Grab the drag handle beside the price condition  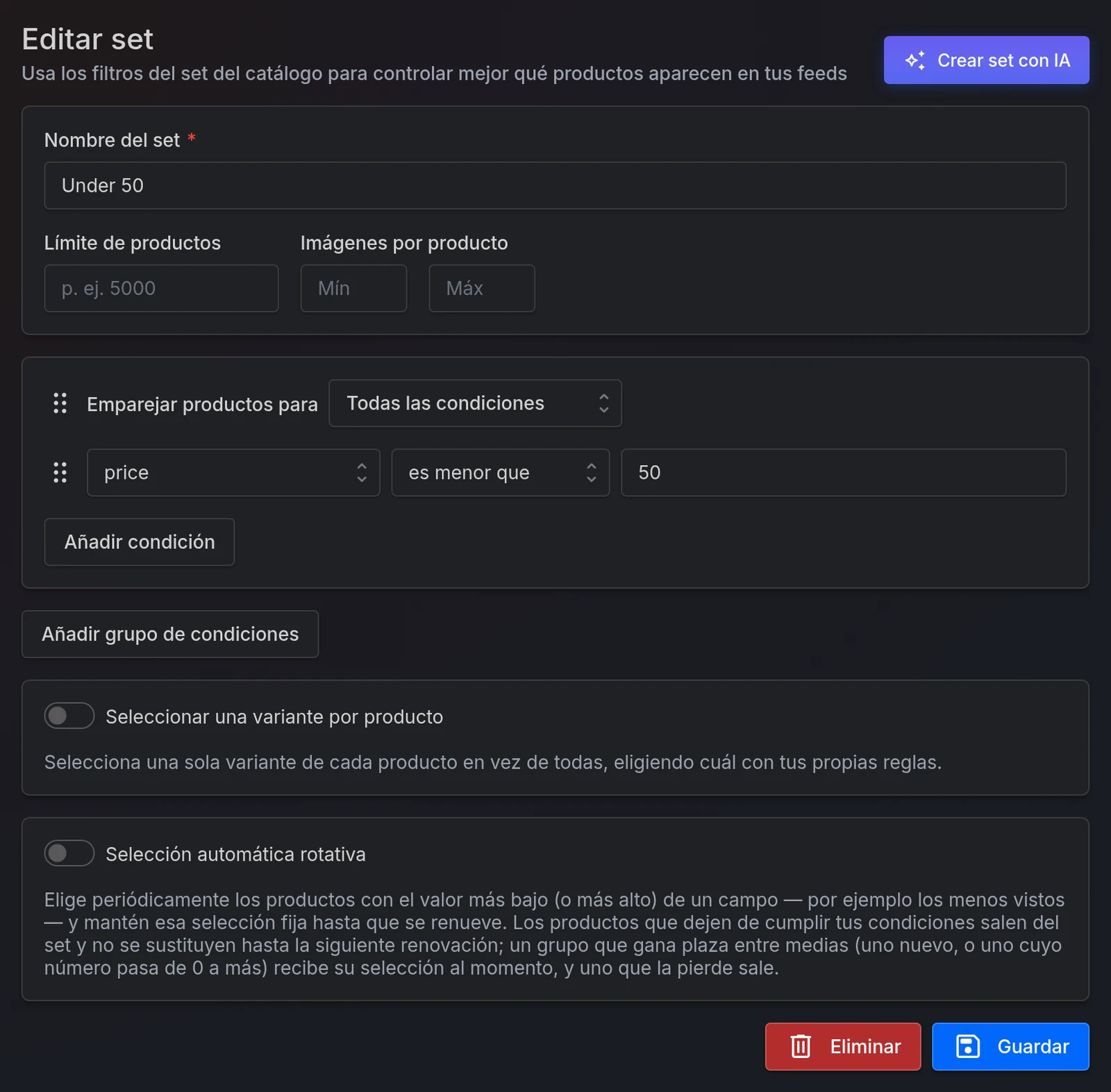tap(60, 473)
